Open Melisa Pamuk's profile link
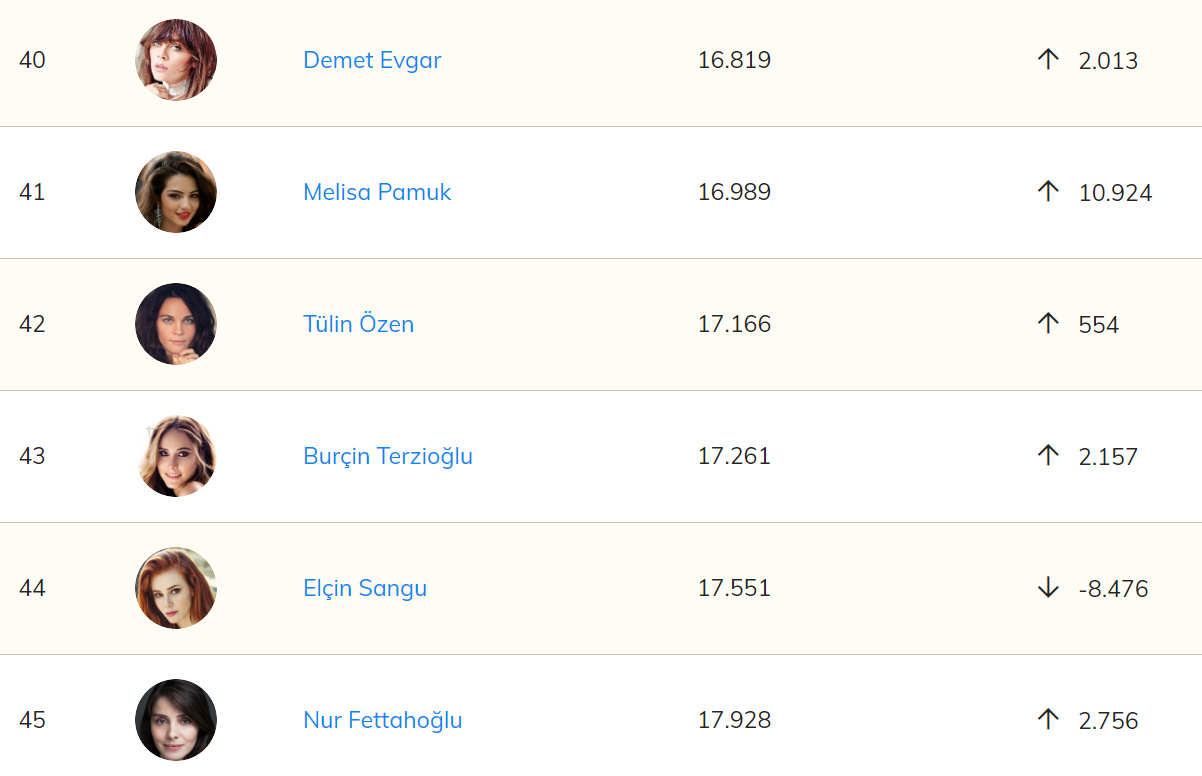 click(x=377, y=192)
